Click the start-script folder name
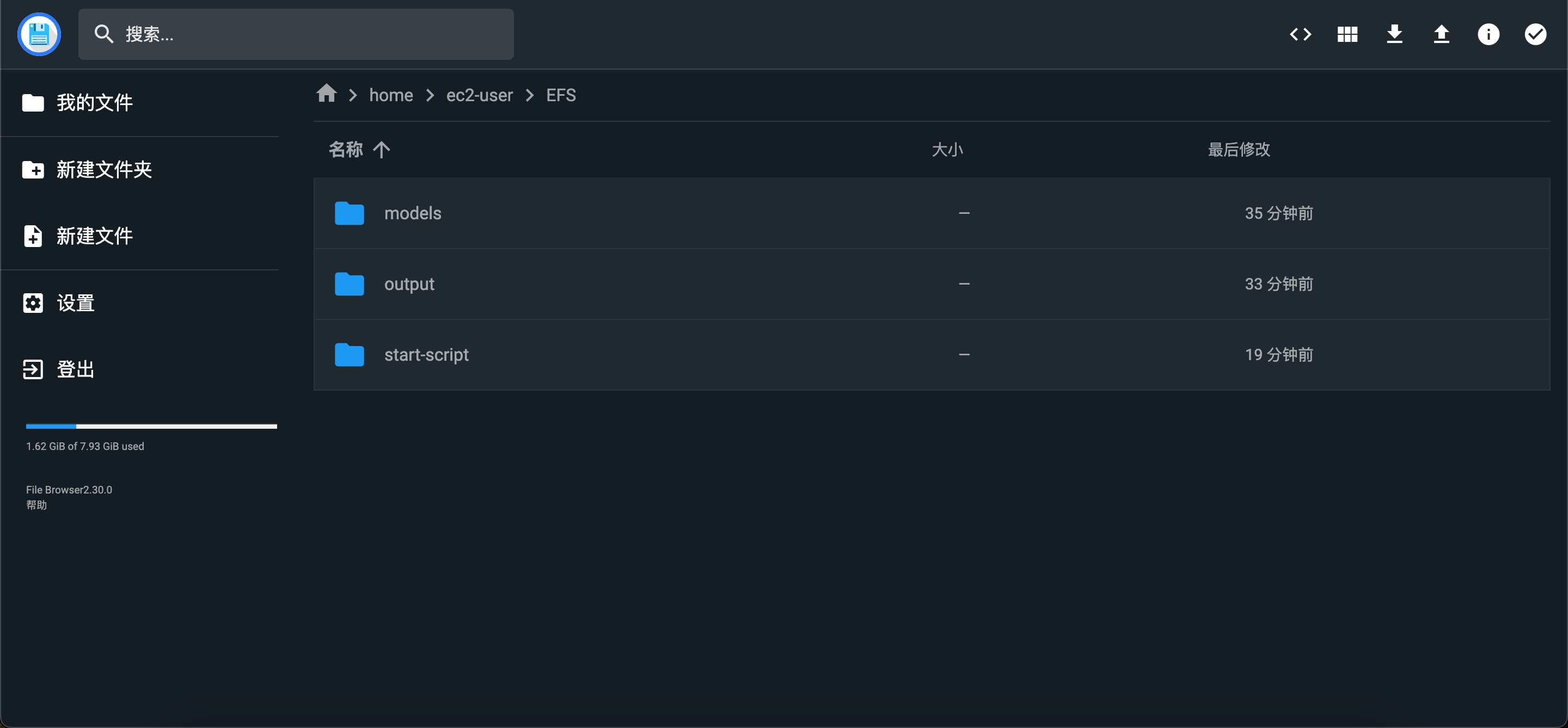This screenshot has height=728, width=1568. [x=426, y=355]
